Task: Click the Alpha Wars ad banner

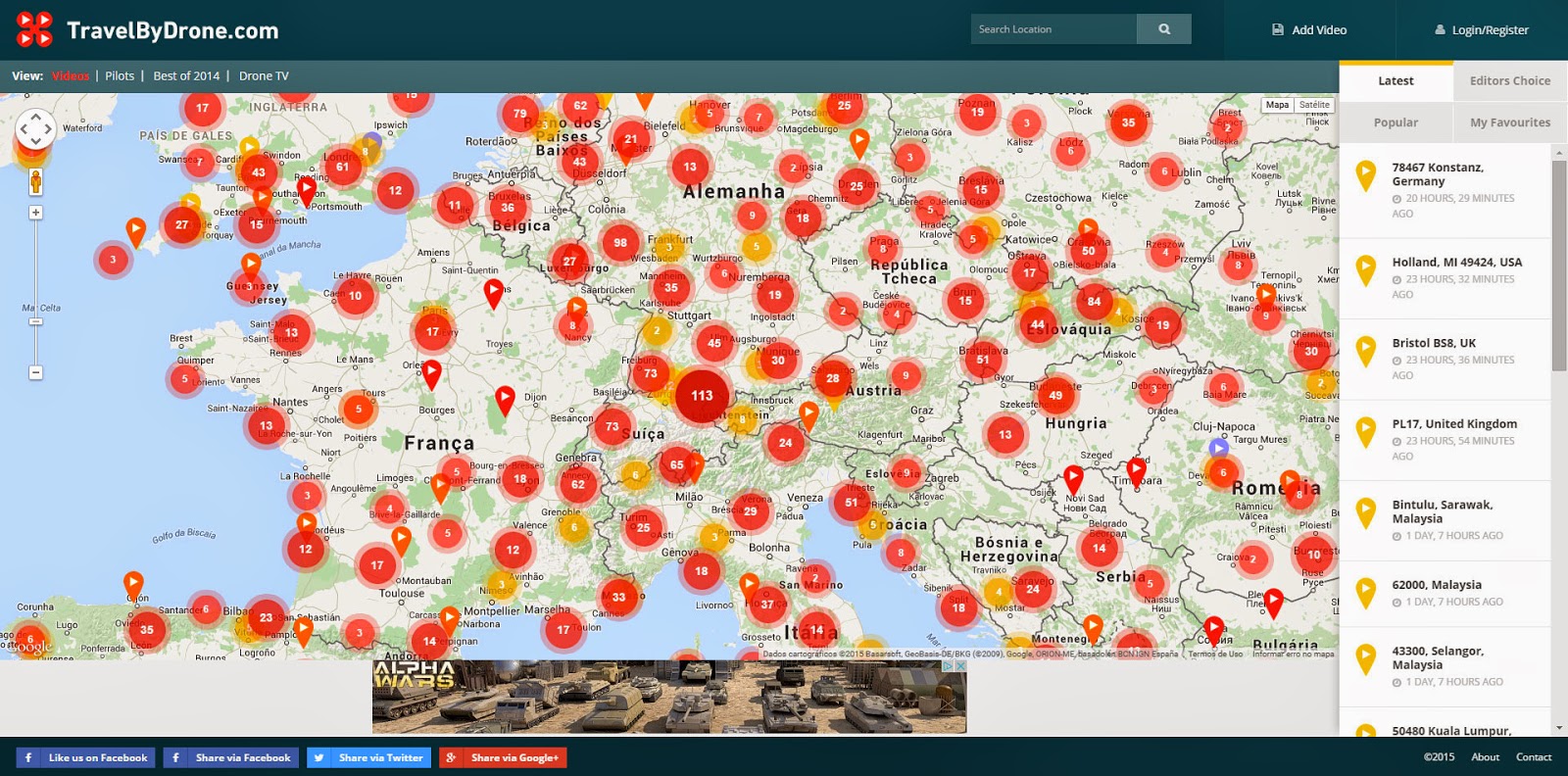Action: click(668, 697)
